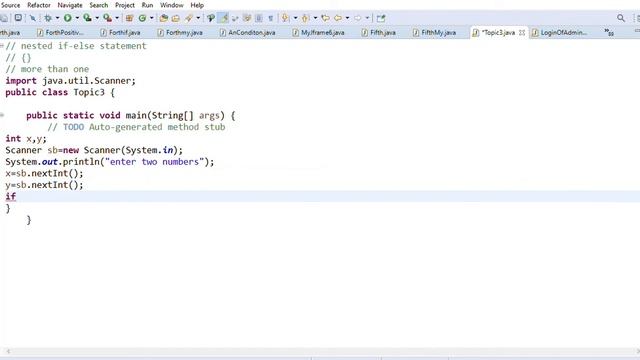Click the Forward navigation arrow icon
The width and height of the screenshot is (640, 360).
click(x=358, y=18)
